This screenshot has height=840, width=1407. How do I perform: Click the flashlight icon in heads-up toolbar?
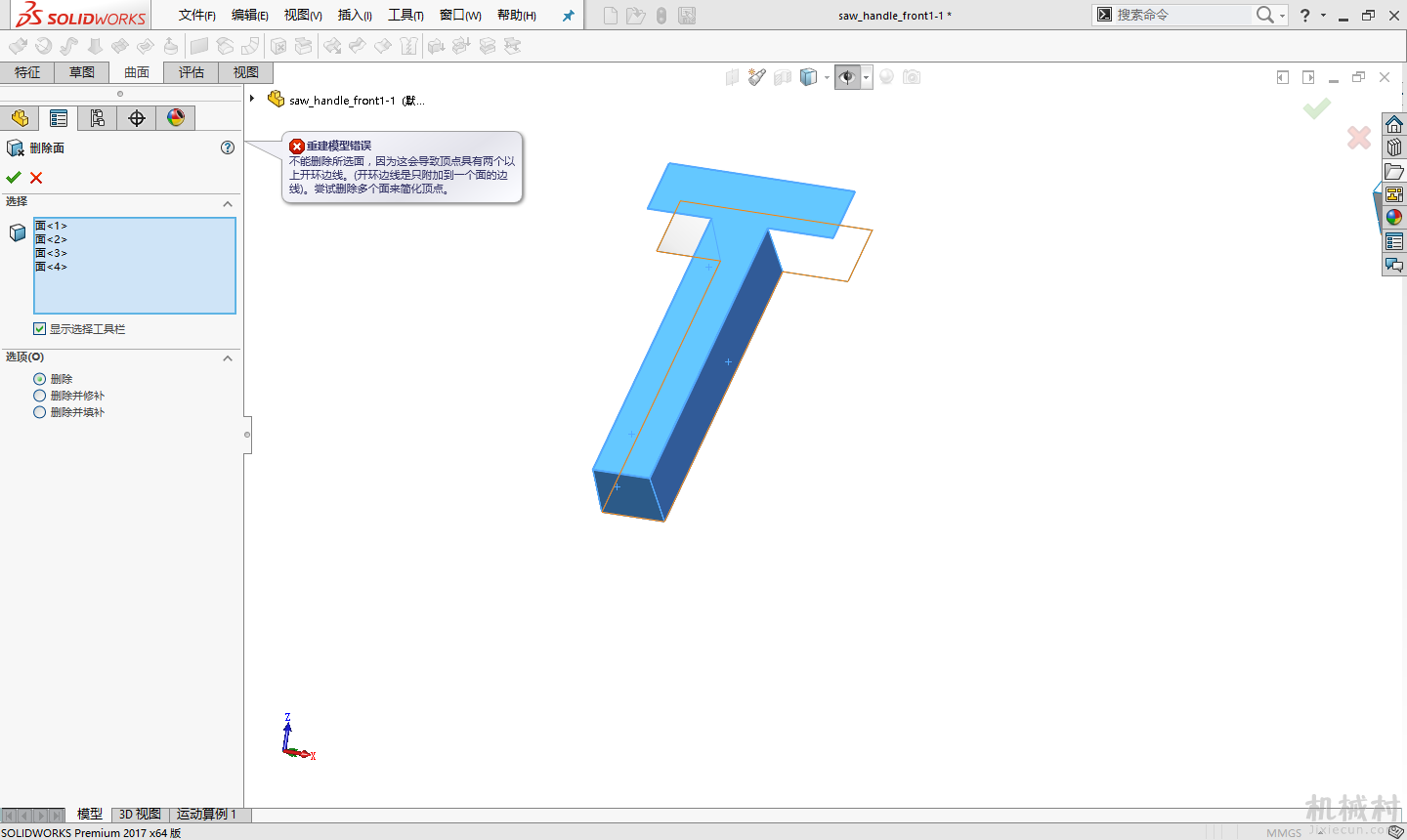[x=757, y=77]
